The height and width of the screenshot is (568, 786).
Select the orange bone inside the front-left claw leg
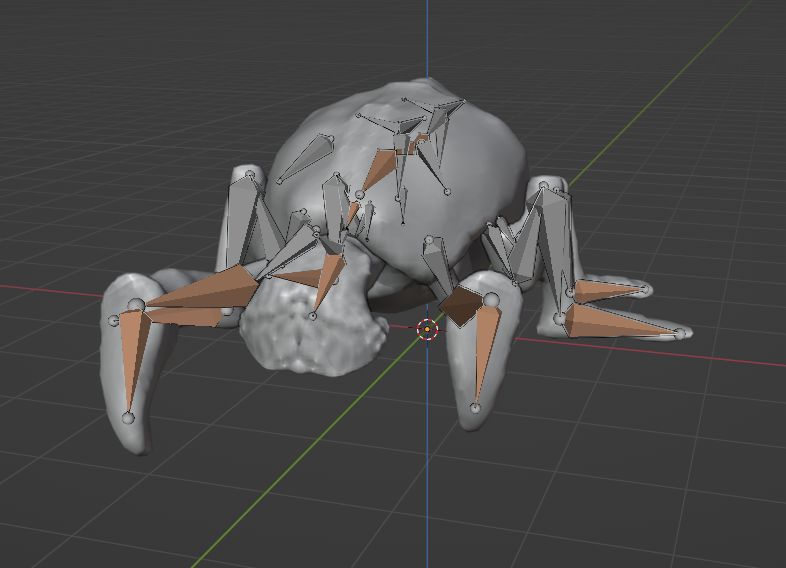pyautogui.click(x=132, y=359)
